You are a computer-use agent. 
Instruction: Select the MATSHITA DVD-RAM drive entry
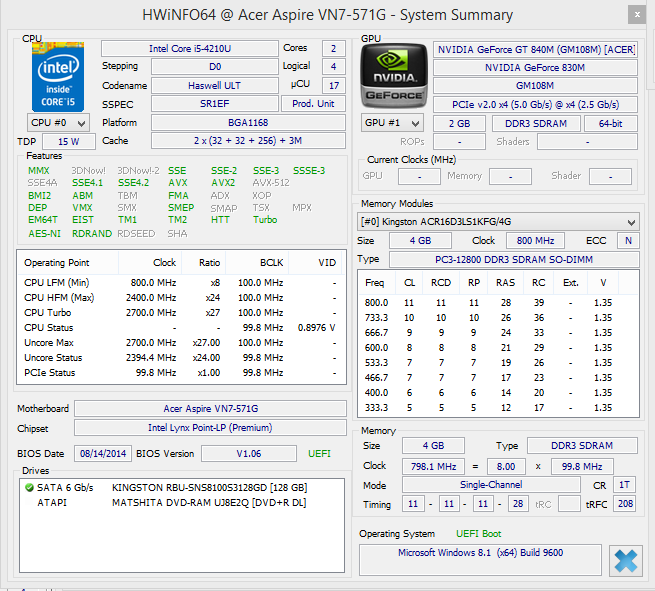[182, 502]
